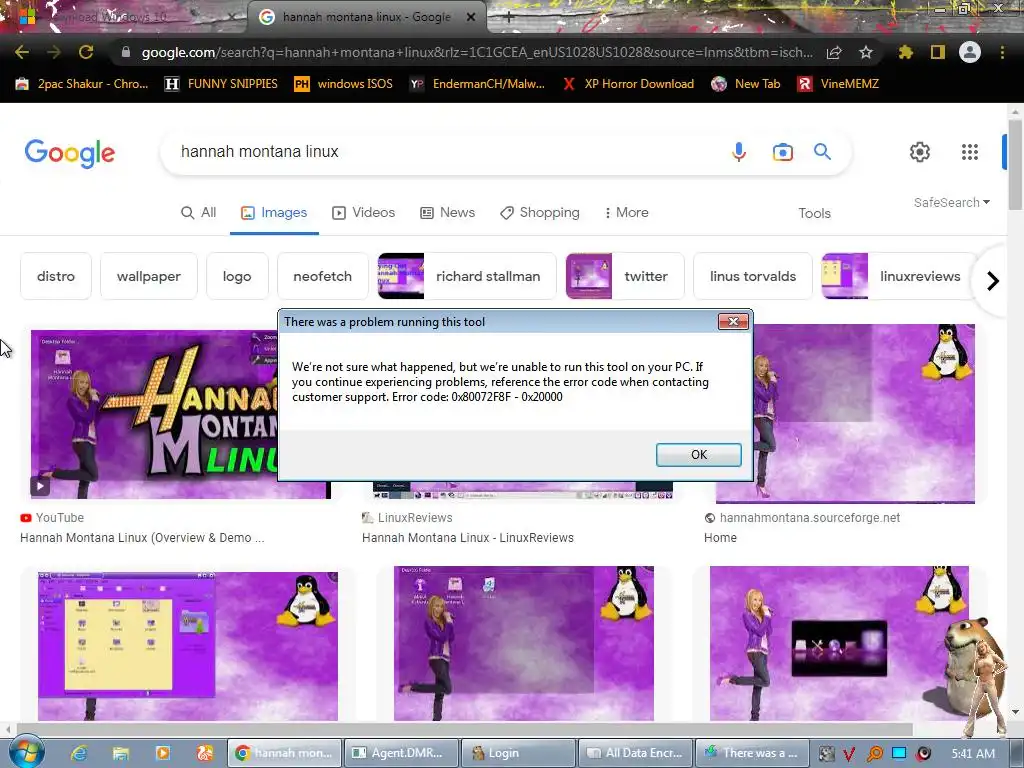Open hannahmontana.sourceforge.net Home thumbnail
This screenshot has height=768, width=1024.
pyautogui.click(x=864, y=414)
